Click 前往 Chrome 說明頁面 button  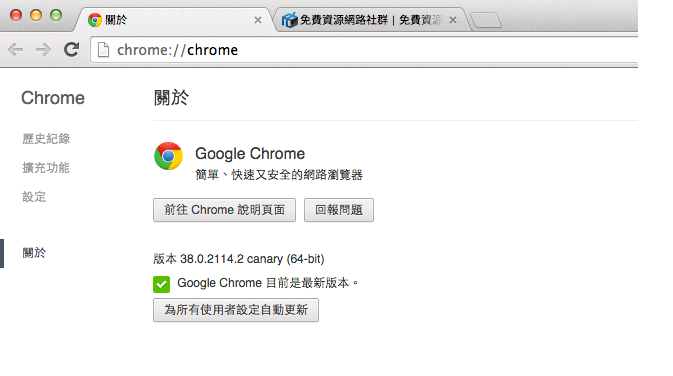click(x=224, y=210)
